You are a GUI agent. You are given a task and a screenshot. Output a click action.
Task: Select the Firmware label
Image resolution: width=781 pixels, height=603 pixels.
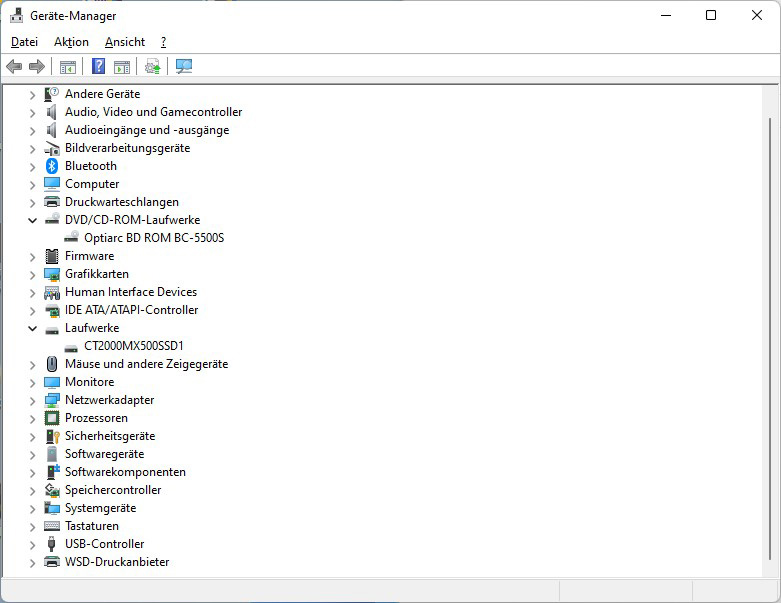pyautogui.click(x=90, y=256)
